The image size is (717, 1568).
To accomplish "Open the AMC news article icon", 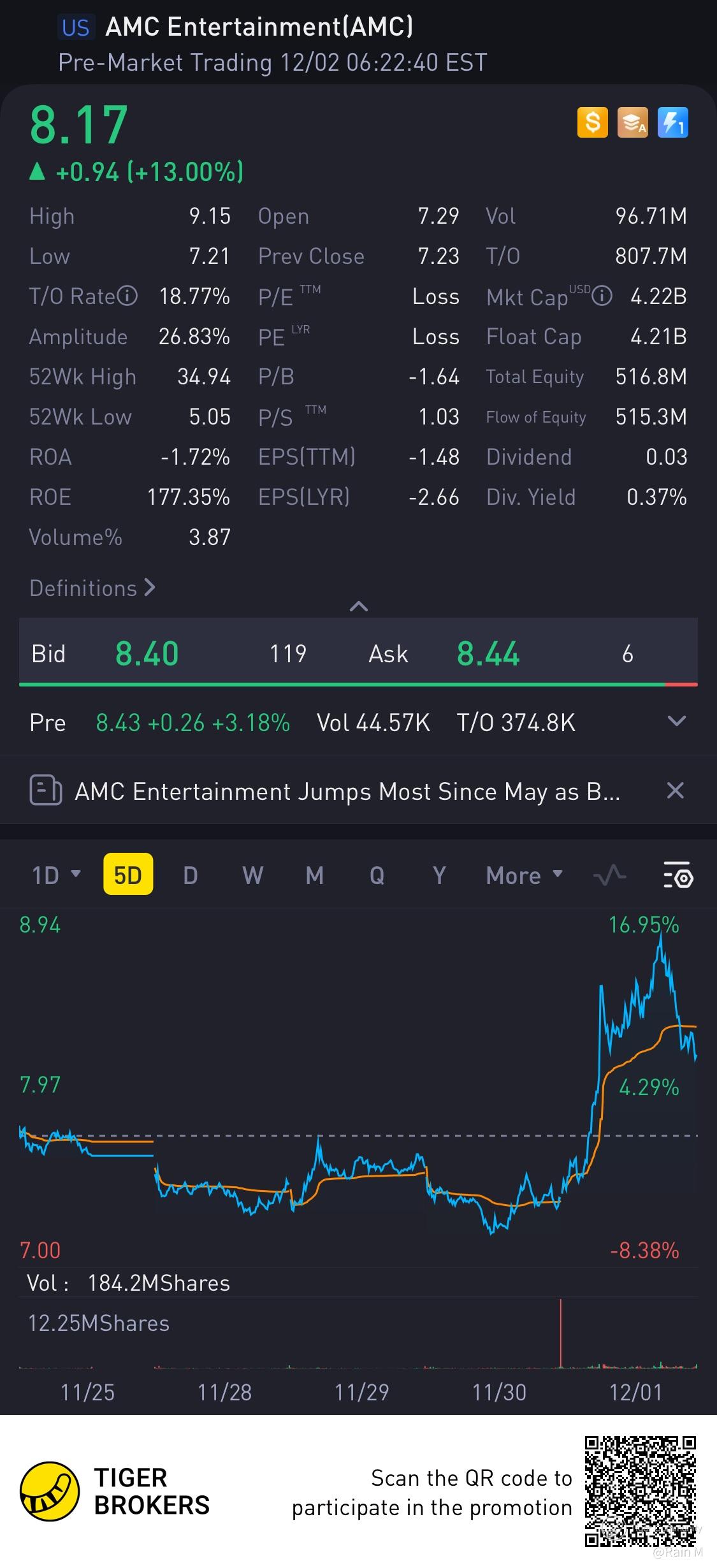I will (x=46, y=791).
